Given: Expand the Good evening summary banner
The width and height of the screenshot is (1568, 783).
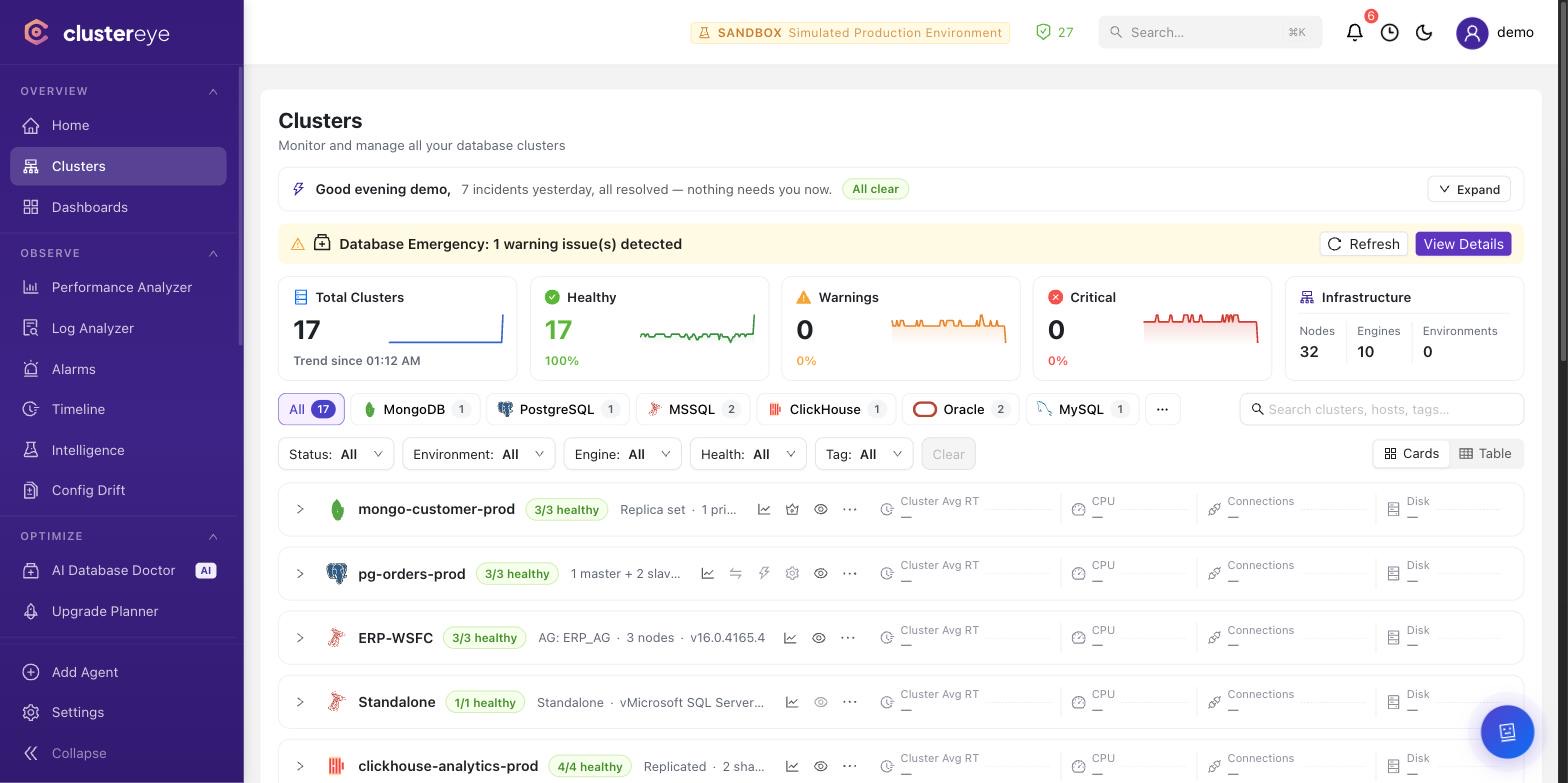Looking at the screenshot, I should [1469, 189].
